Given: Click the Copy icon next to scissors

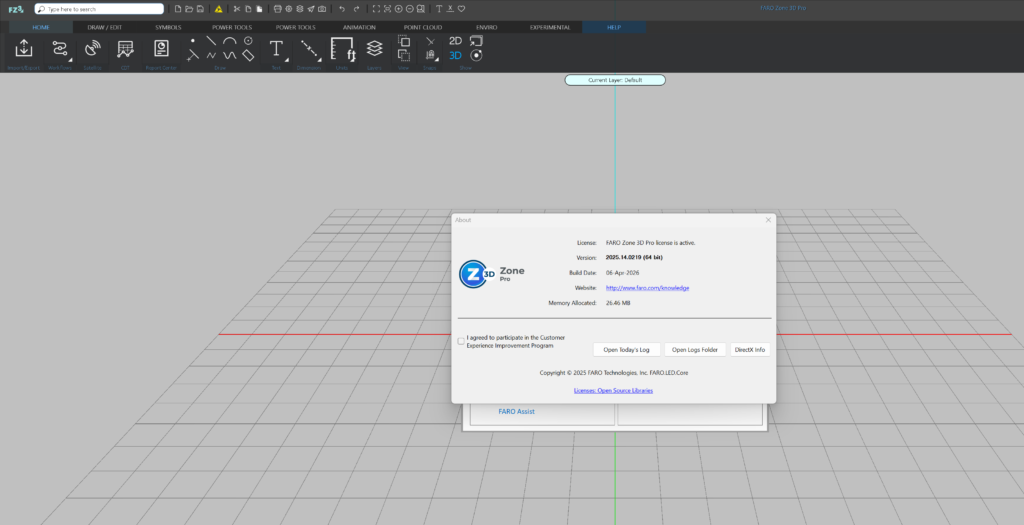Looking at the screenshot, I should click(x=248, y=9).
